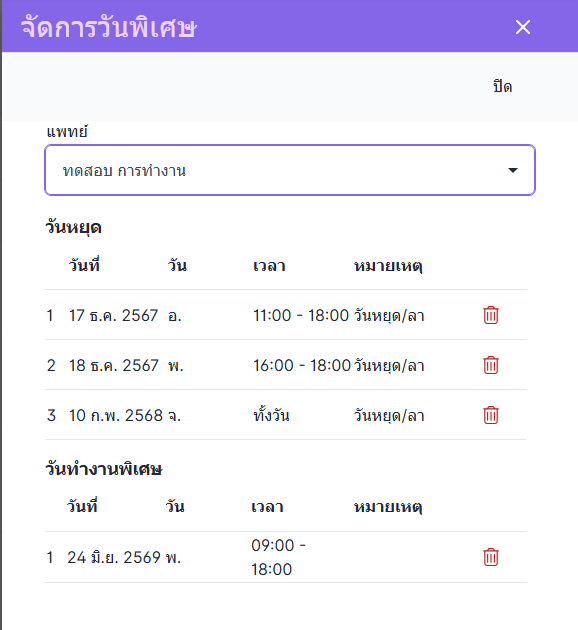578x630 pixels.
Task: Click the หมายเหตุ header under วันหยุด
Action: 388,266
